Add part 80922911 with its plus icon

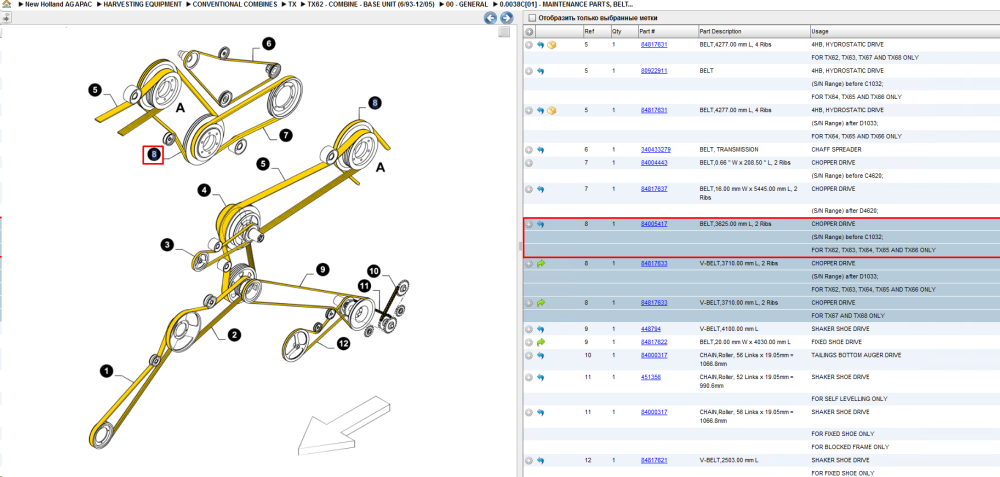pyautogui.click(x=529, y=71)
